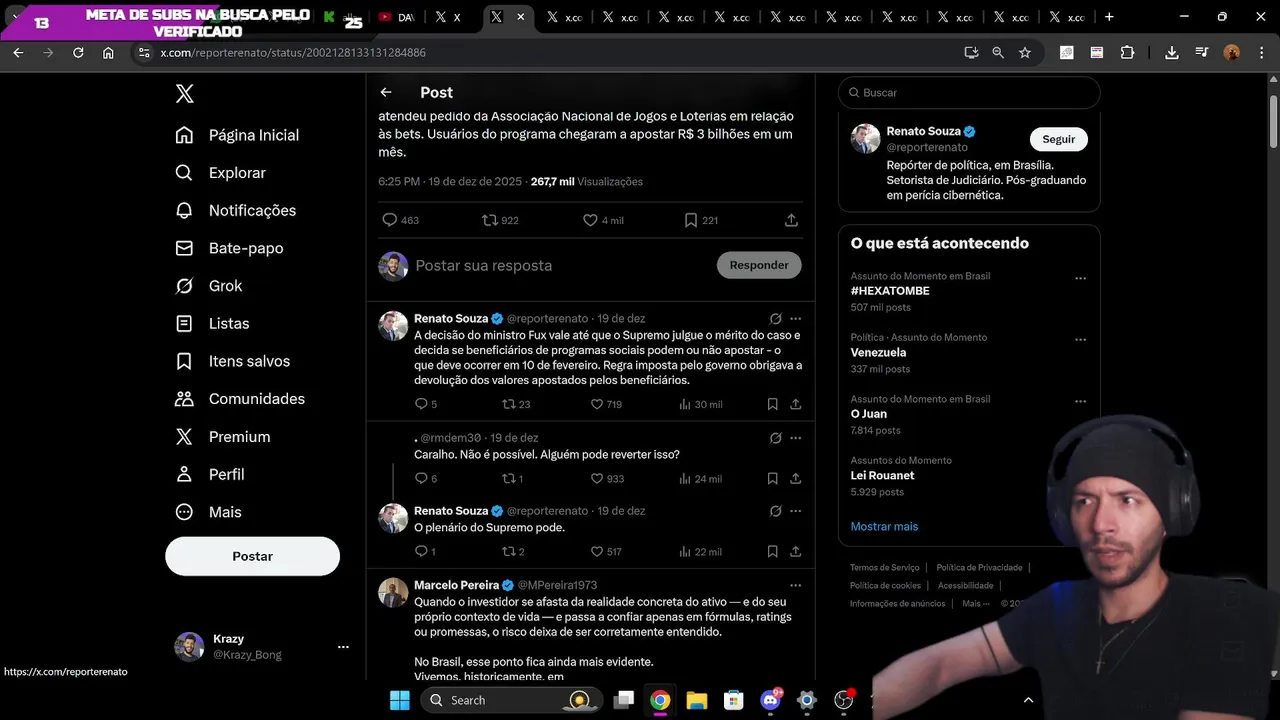Like the @rmdem30 reply with 933 likes

click(x=606, y=478)
